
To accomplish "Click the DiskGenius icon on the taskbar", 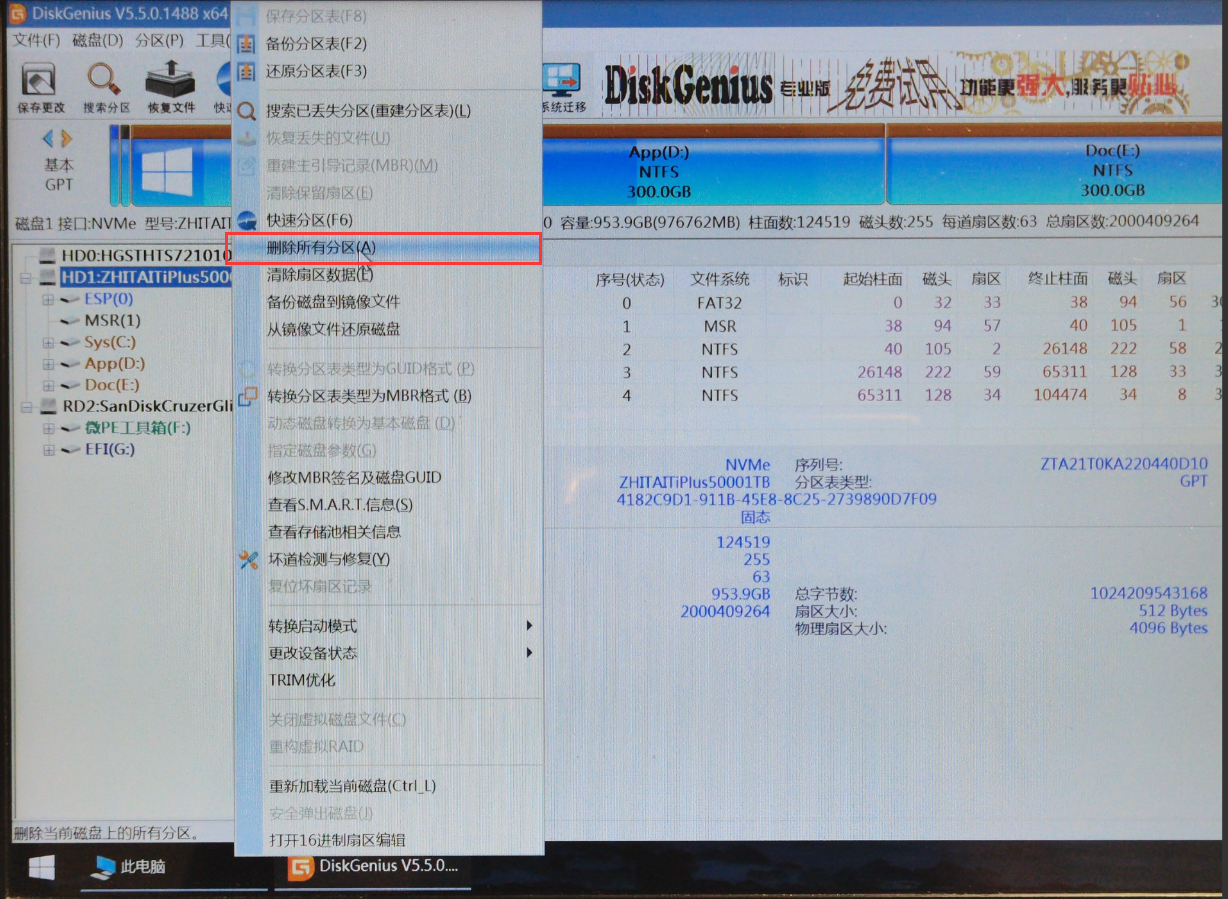I will 299,866.
